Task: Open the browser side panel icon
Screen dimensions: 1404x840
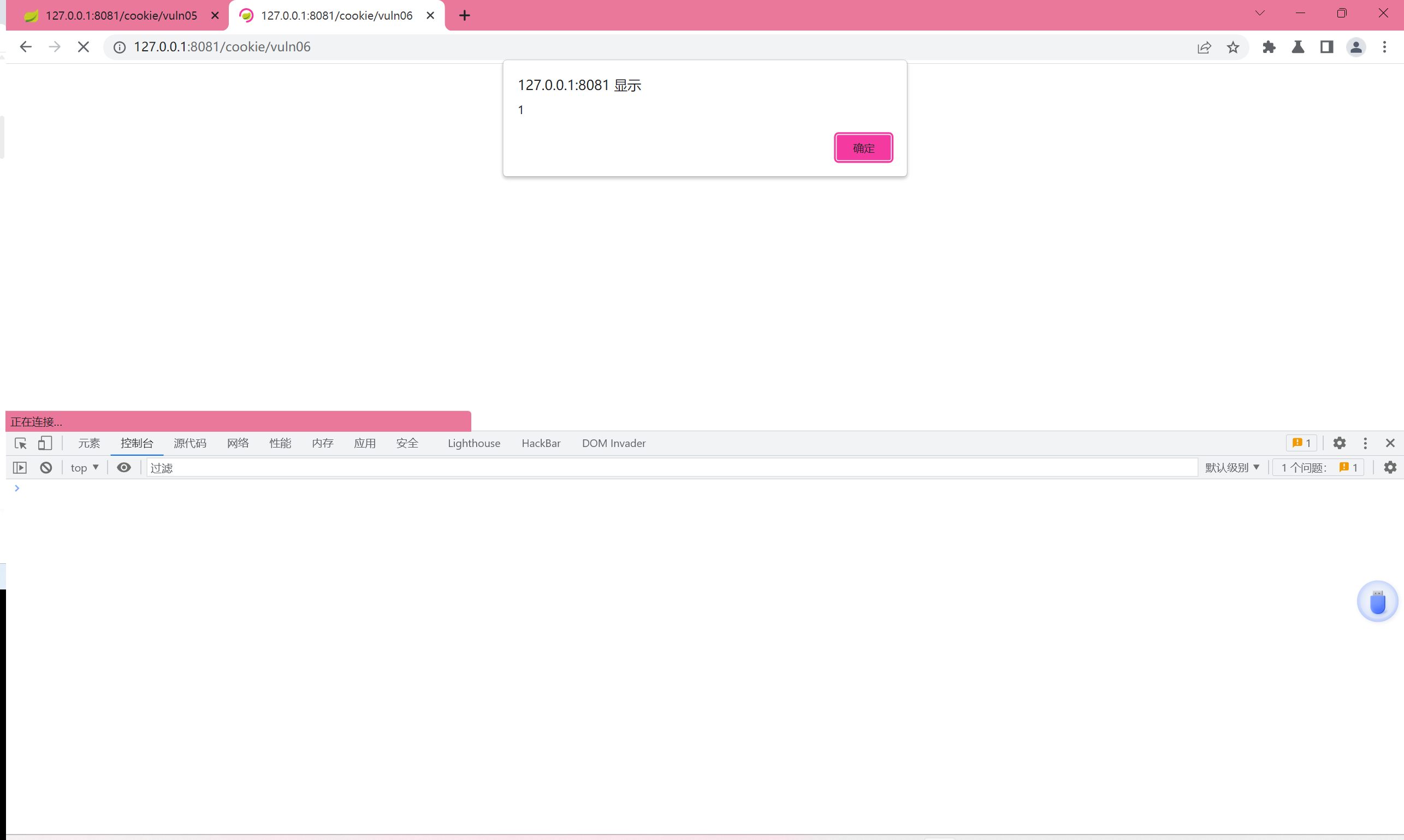Action: (1326, 47)
